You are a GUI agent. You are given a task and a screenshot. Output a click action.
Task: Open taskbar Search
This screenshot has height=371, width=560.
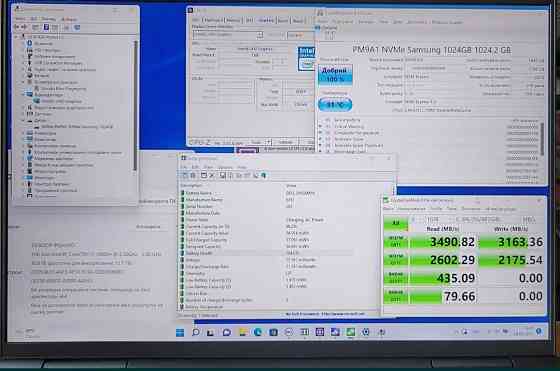196,332
